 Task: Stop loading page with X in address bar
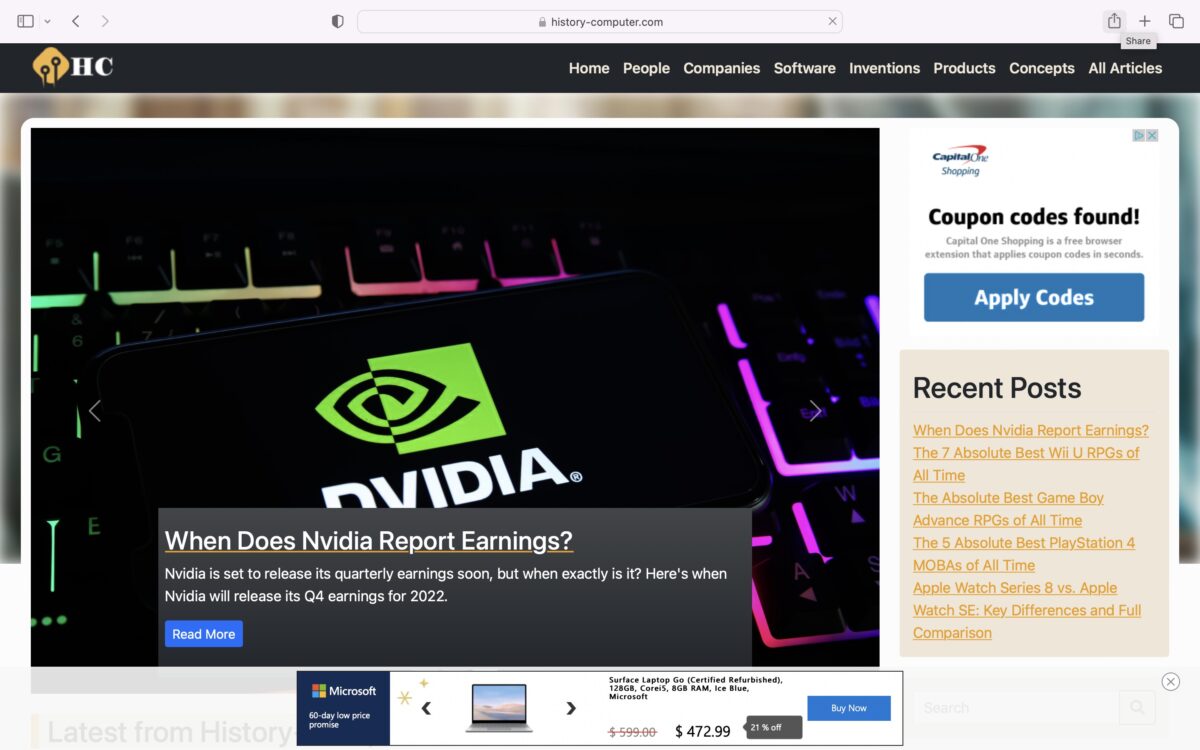[832, 21]
